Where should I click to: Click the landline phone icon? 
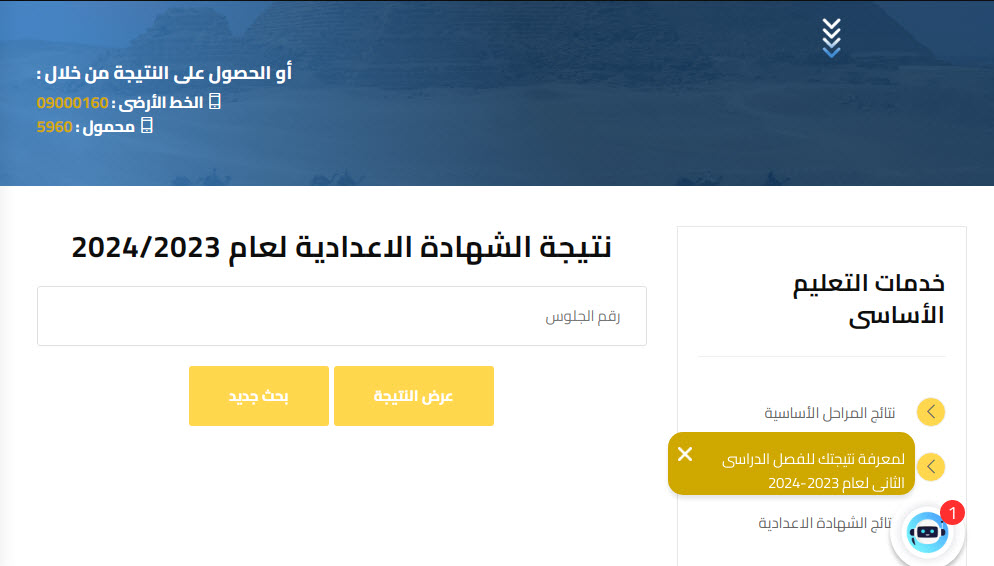tap(215, 101)
